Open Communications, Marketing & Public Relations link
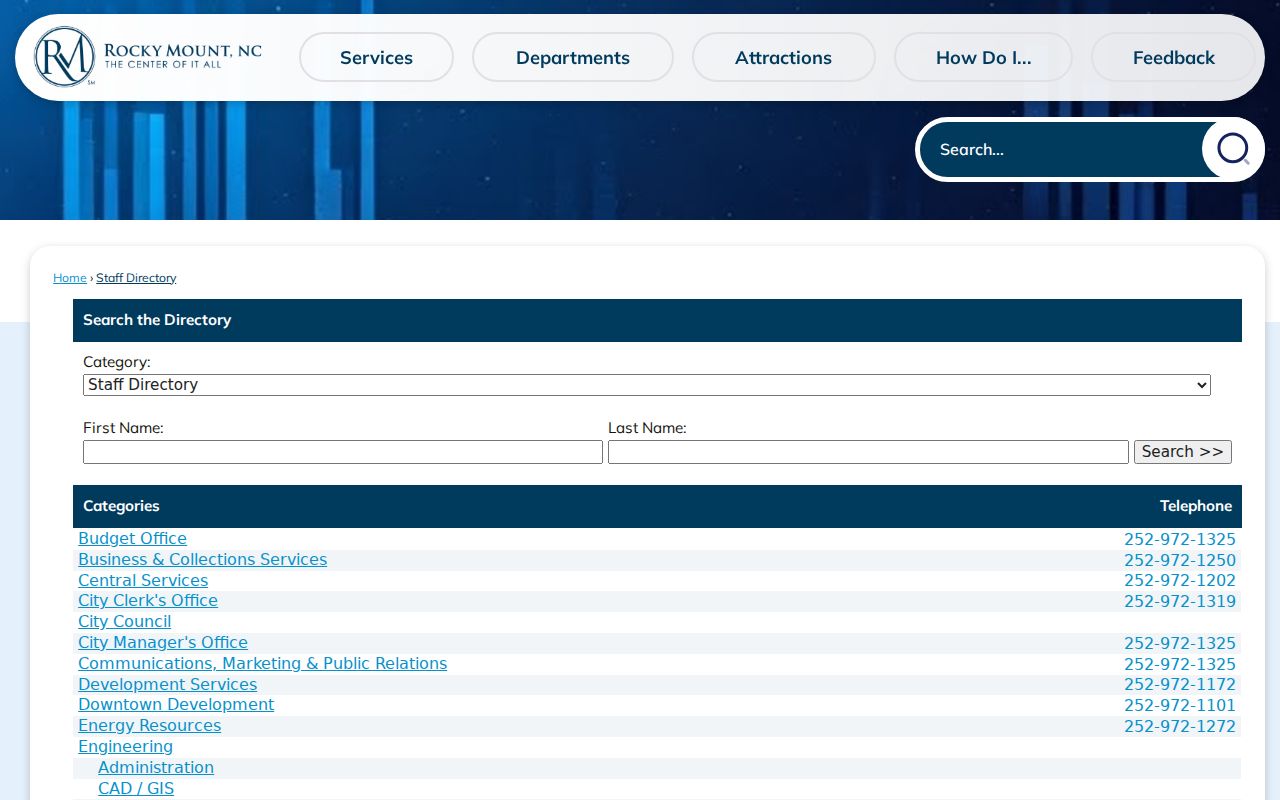The width and height of the screenshot is (1280, 800). click(262, 664)
